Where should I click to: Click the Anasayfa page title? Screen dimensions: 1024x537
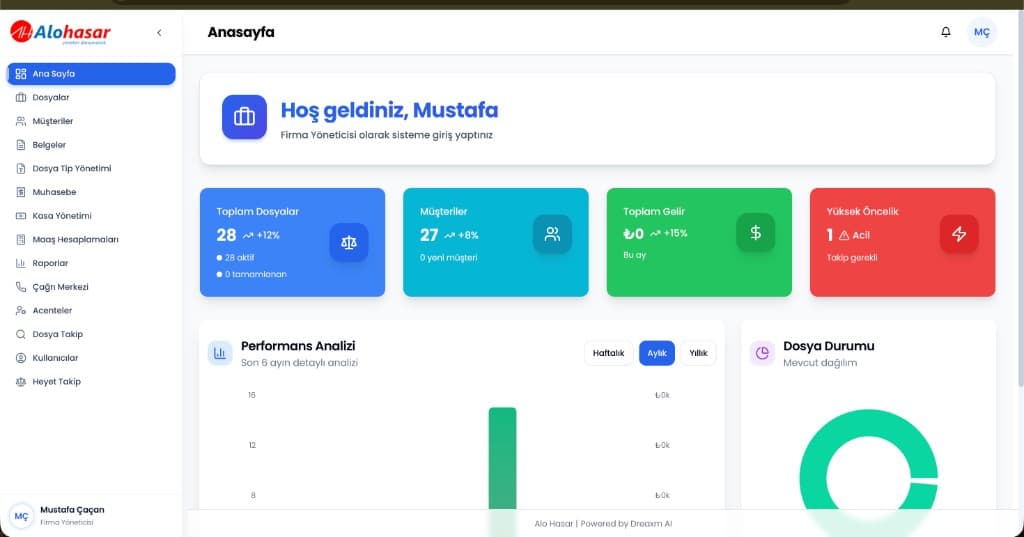pyautogui.click(x=241, y=32)
